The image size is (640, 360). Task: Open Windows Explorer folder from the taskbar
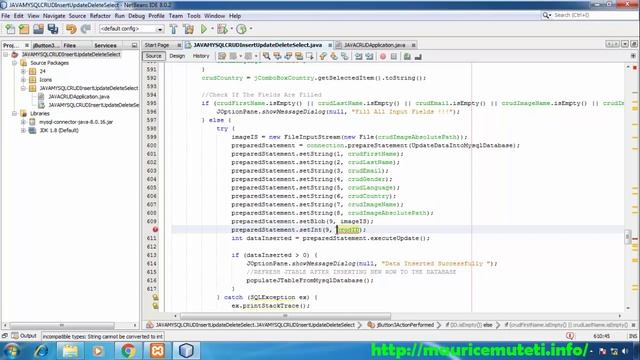click(70, 351)
